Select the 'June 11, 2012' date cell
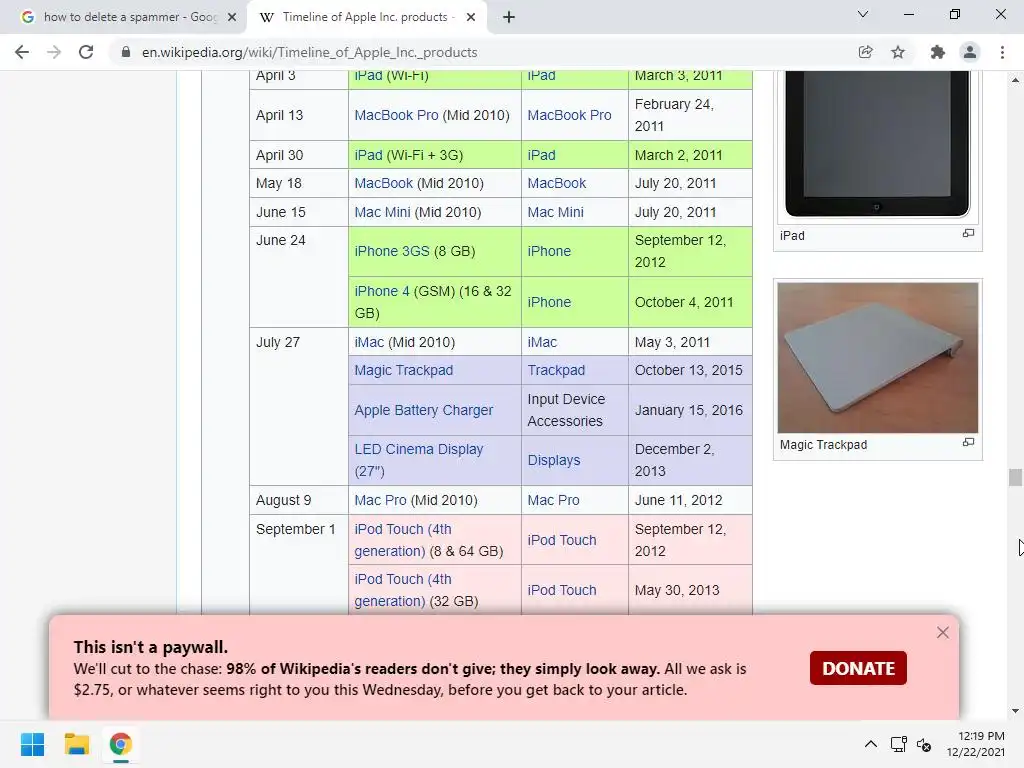Screen dimensions: 1024x768 (690, 500)
